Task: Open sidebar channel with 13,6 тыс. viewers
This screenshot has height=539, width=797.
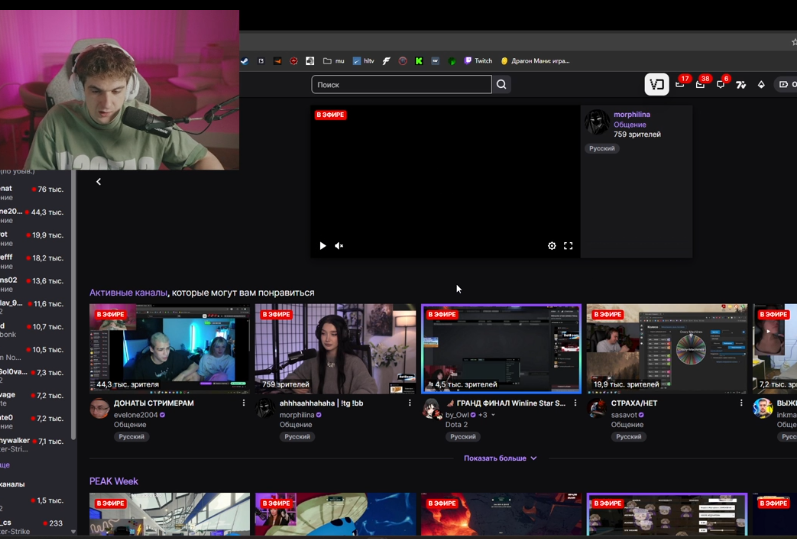Action: (x=33, y=284)
